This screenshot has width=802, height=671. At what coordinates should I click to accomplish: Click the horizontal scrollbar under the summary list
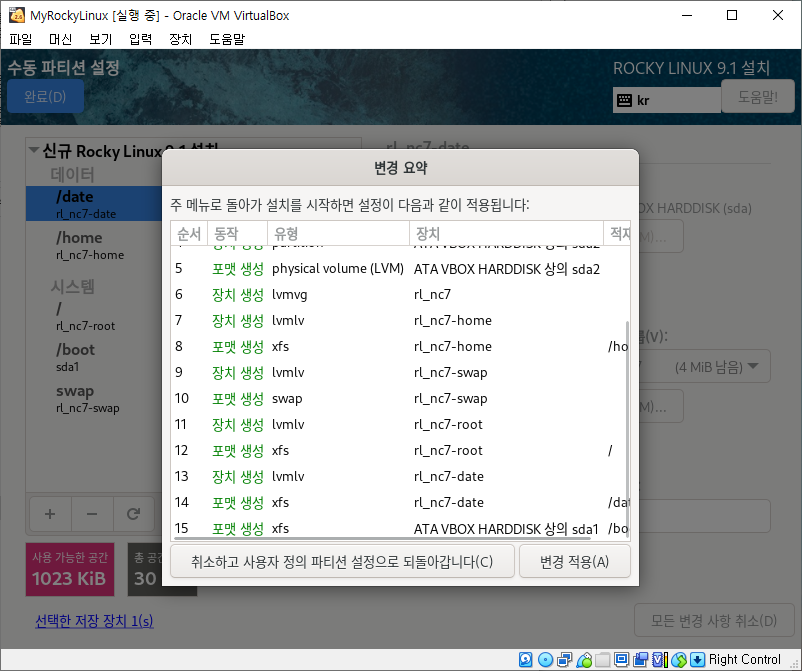point(383,538)
